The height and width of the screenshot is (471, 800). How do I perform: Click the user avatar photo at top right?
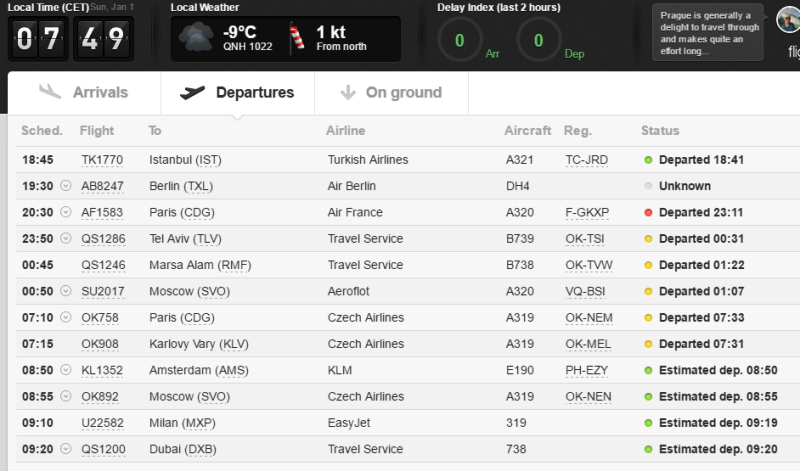point(788,20)
